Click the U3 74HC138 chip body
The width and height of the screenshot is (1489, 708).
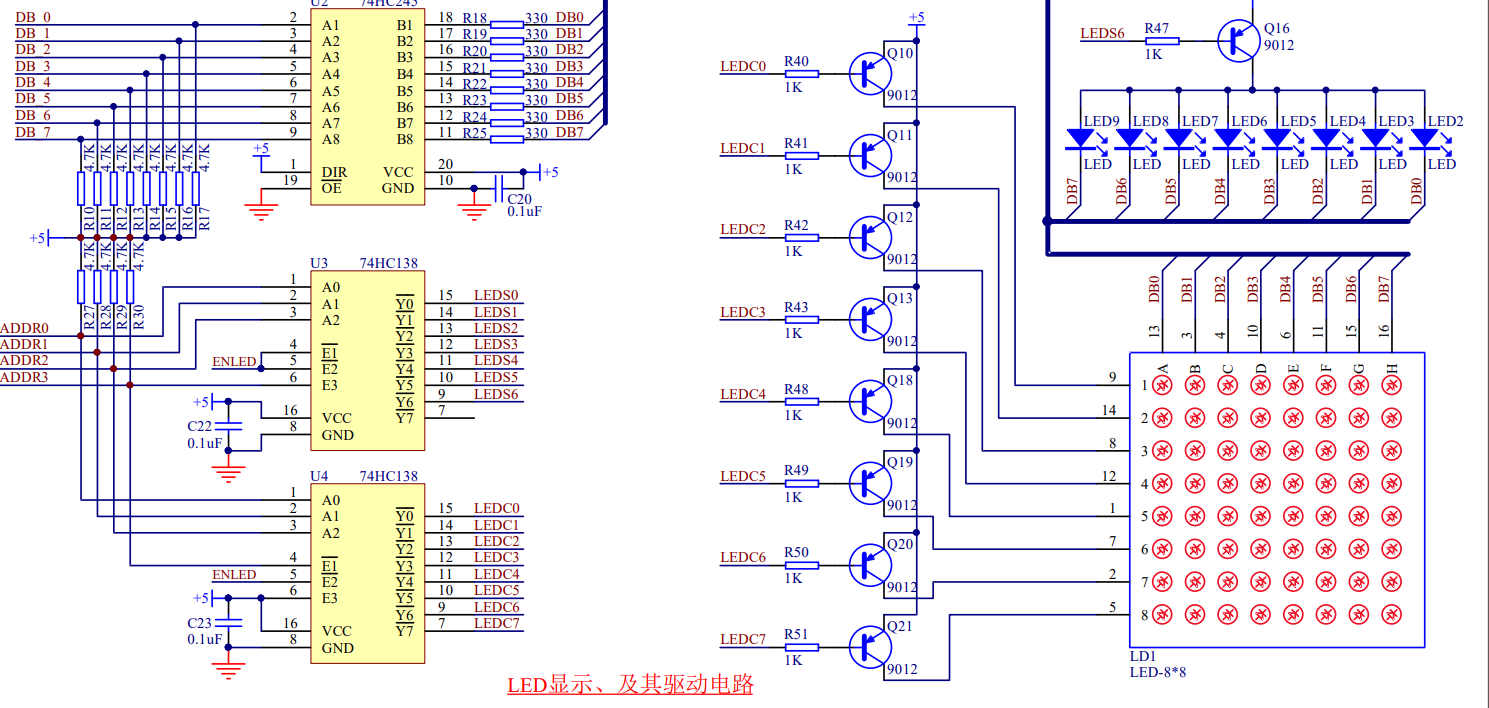coord(367,360)
